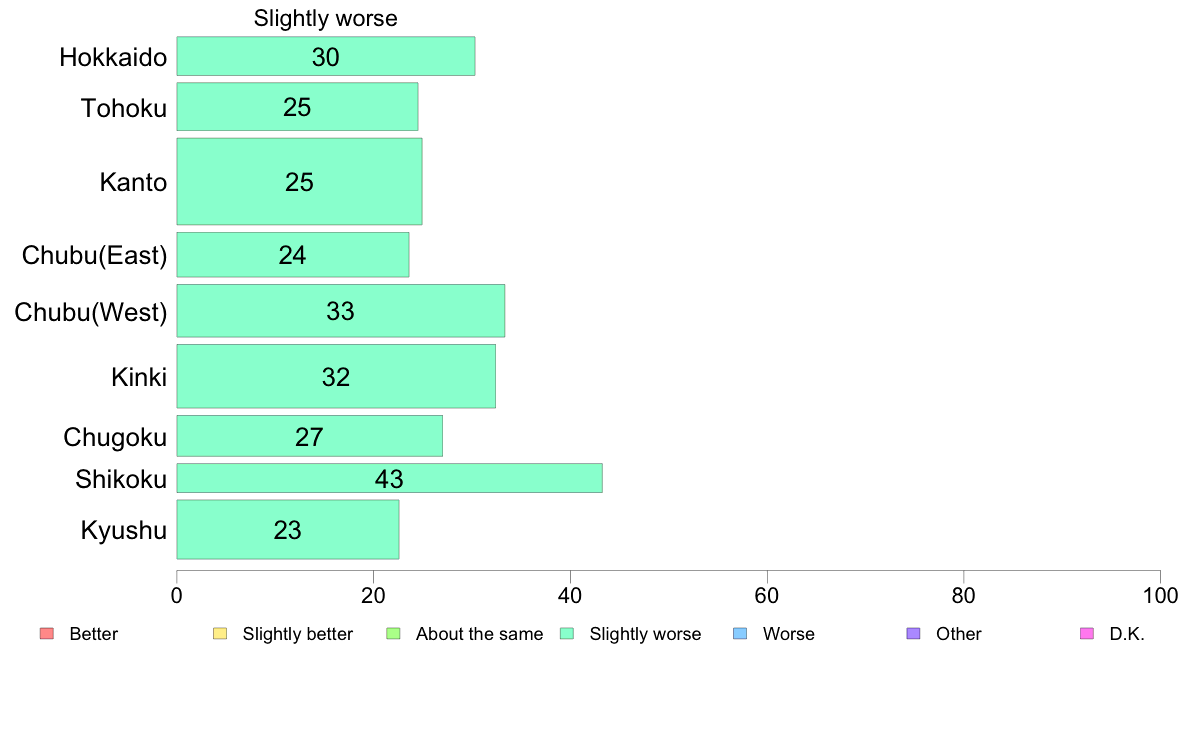Click the Slightly worse chart title
The height and width of the screenshot is (736, 1188).
(x=326, y=18)
